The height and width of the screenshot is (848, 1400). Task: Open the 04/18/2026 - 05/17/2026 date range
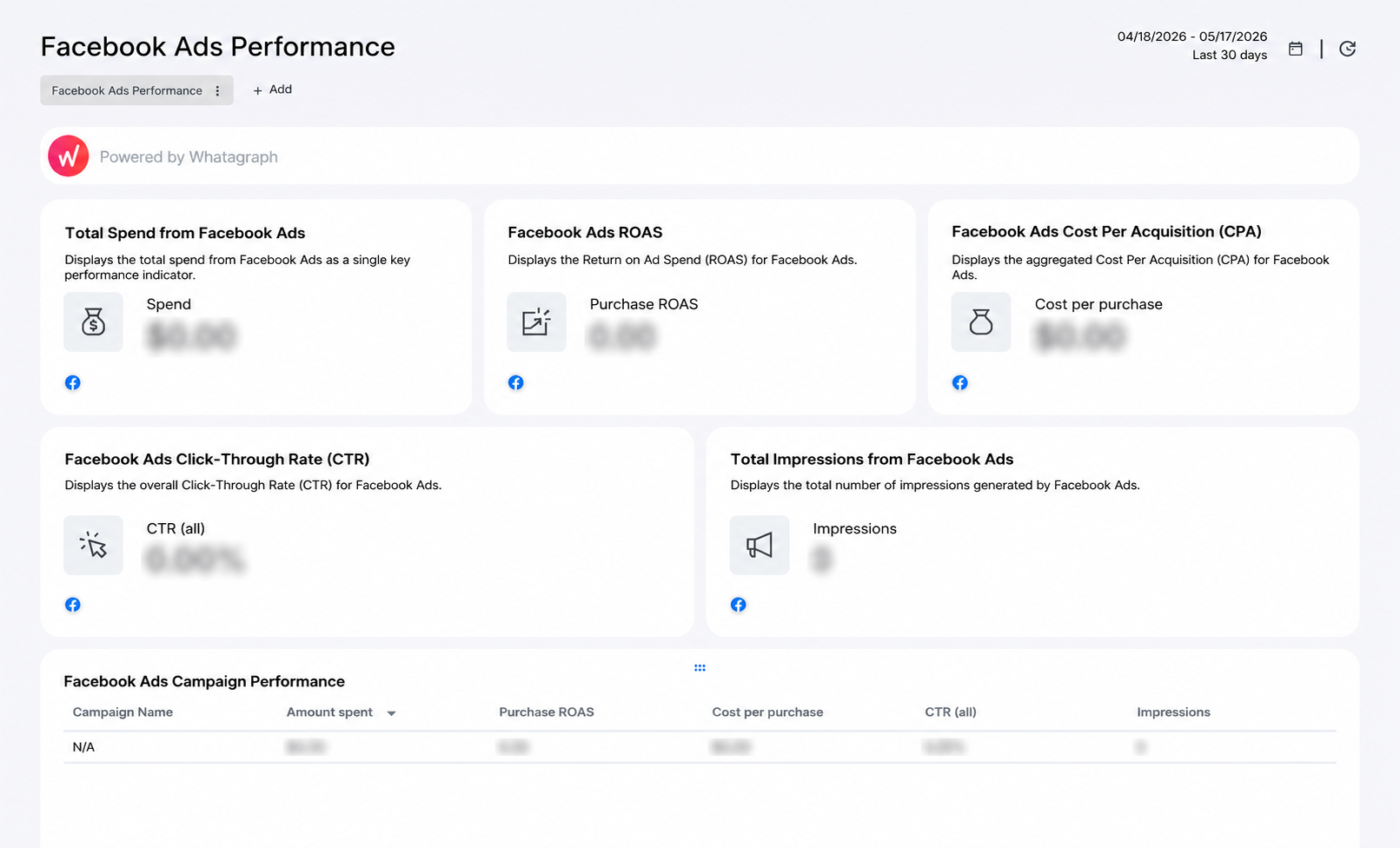point(1192,36)
